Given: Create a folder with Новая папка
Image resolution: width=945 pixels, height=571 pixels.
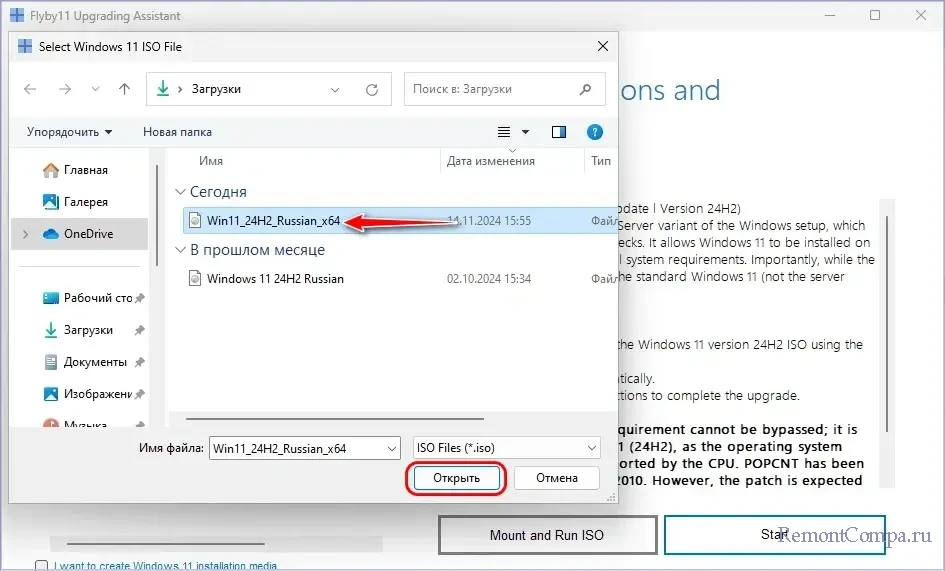Looking at the screenshot, I should [x=177, y=132].
